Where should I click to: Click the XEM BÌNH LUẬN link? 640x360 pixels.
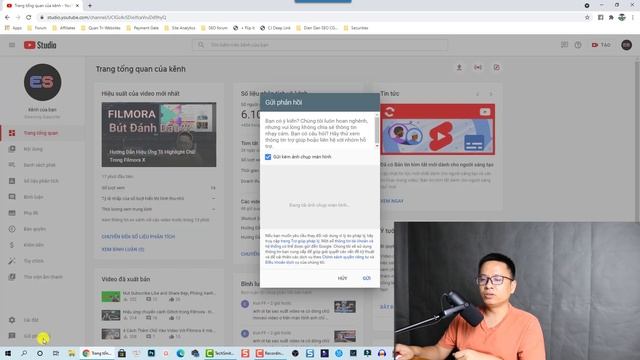coord(122,249)
